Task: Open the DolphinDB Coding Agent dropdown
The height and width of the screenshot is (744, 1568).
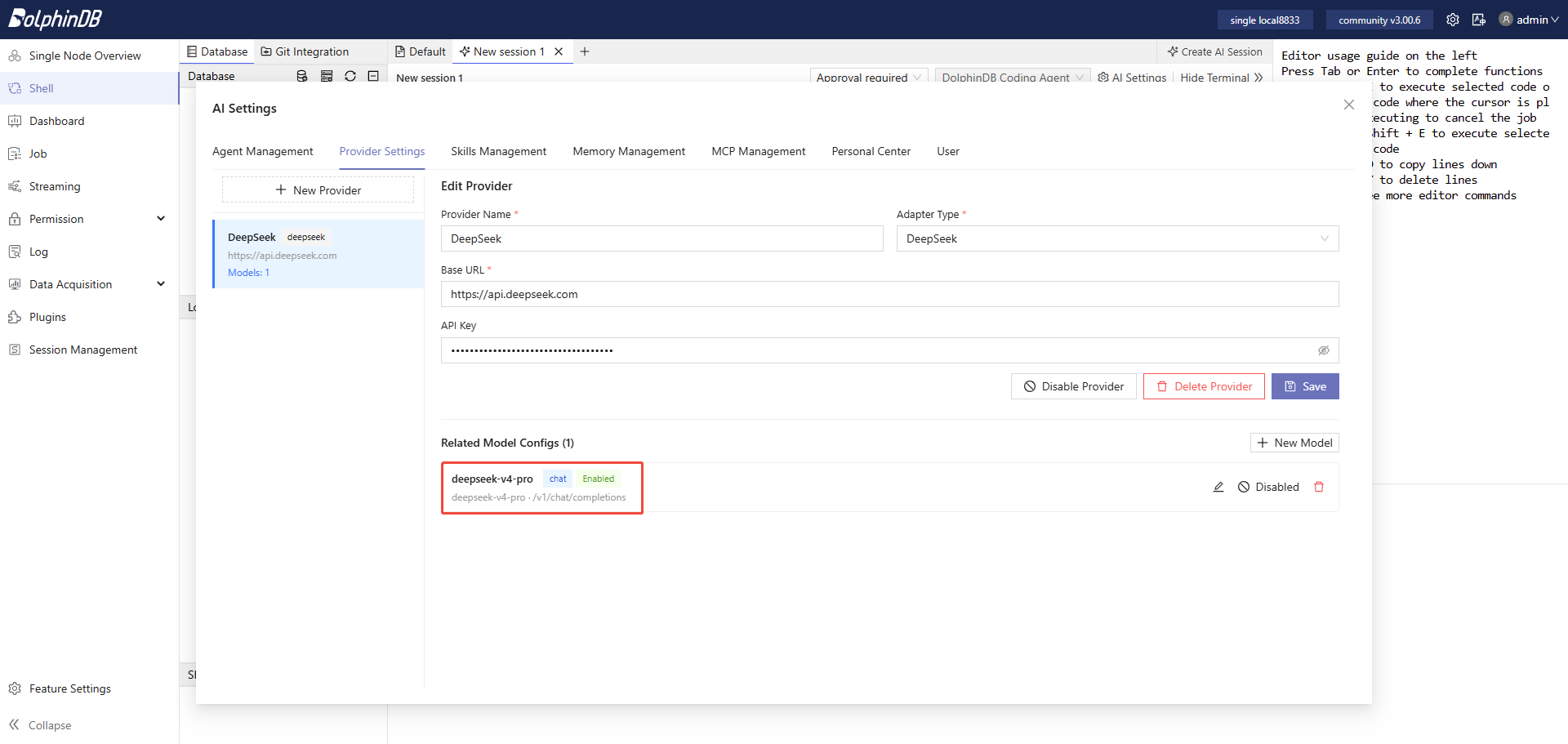Action: [x=1013, y=77]
